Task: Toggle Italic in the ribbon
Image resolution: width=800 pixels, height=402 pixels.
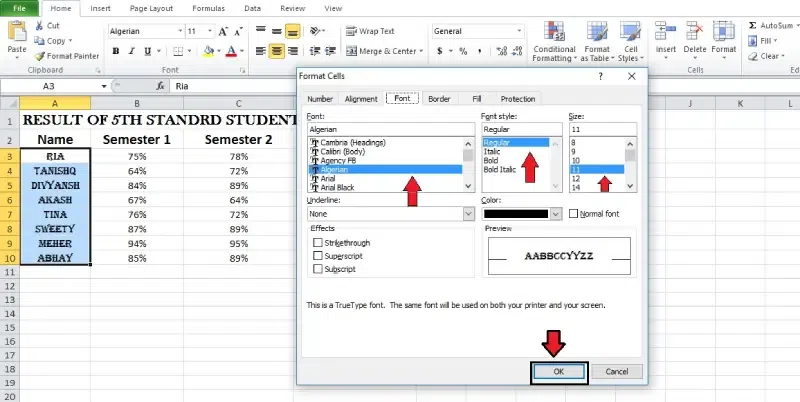Action: point(131,51)
